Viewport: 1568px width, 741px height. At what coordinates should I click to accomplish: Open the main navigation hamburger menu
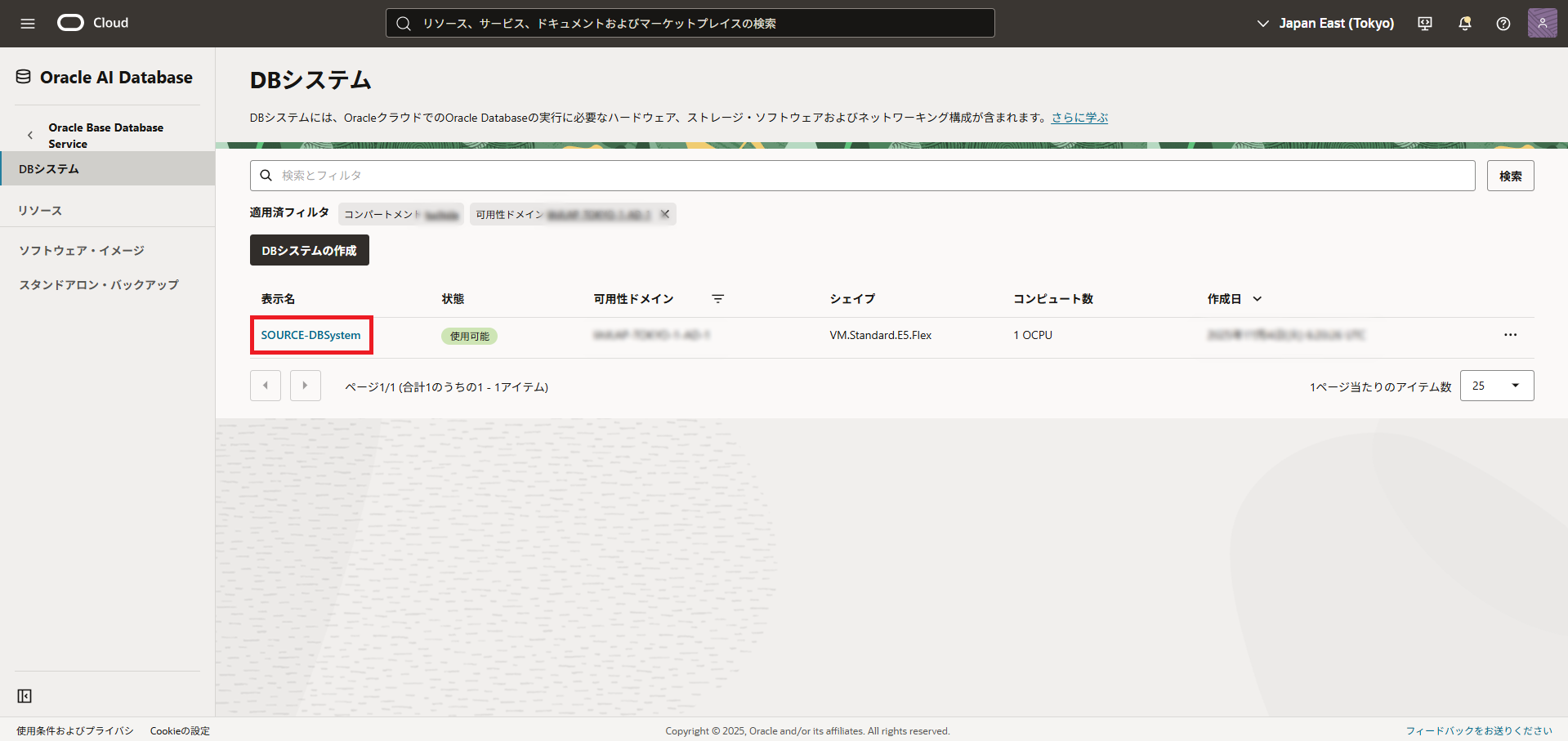click(x=28, y=23)
